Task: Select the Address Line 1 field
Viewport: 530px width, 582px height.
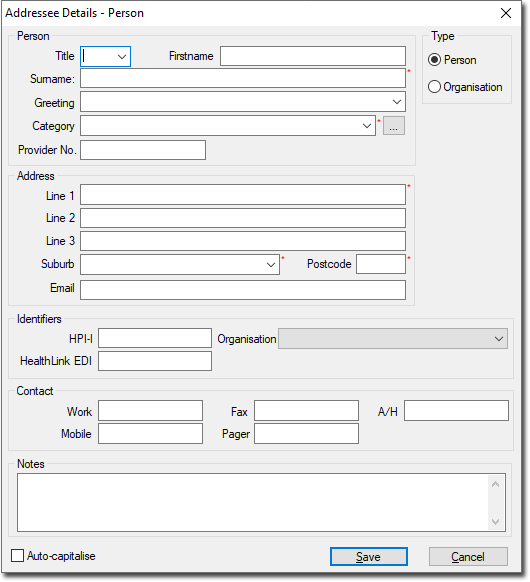Action: pos(243,194)
